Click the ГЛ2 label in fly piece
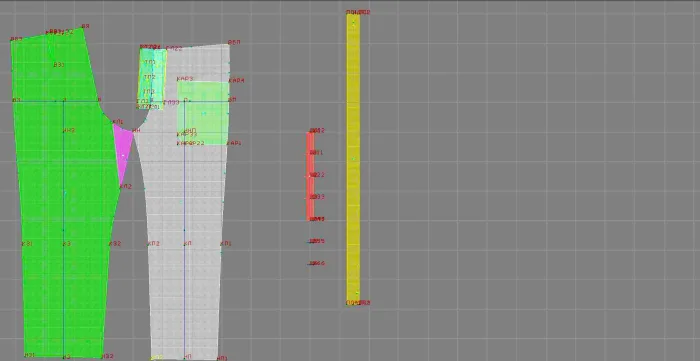The width and height of the screenshot is (700, 361). tap(150, 77)
